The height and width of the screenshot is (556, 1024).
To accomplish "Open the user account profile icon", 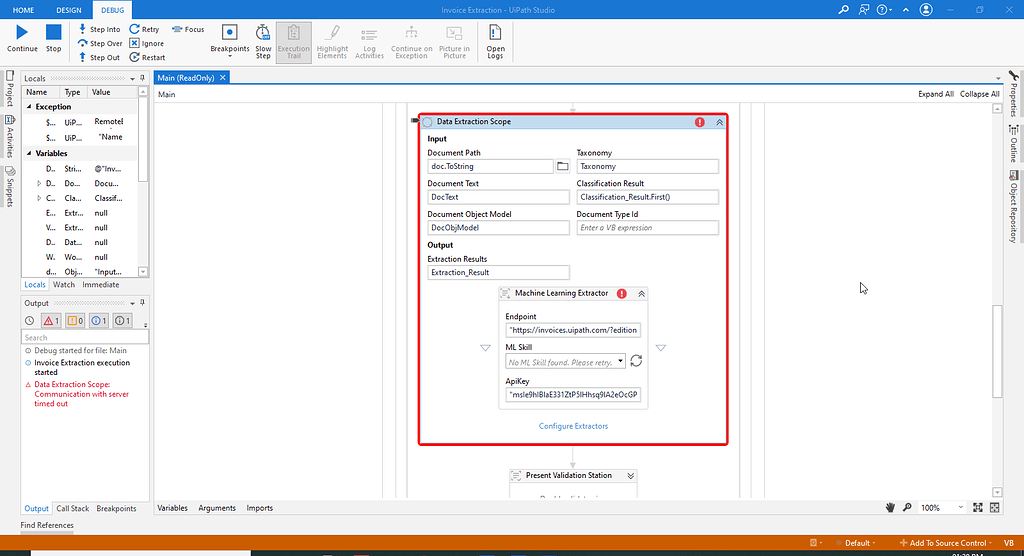I will pos(926,10).
